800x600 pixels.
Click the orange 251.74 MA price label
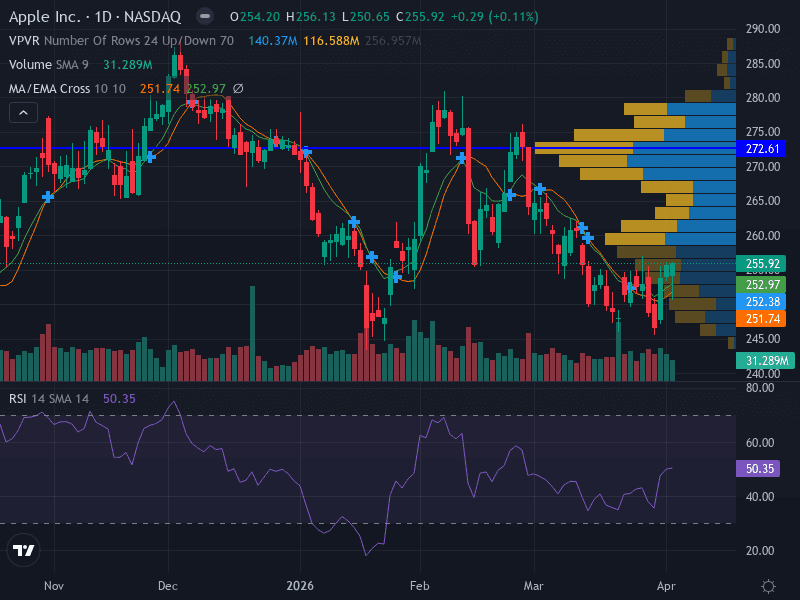point(761,319)
